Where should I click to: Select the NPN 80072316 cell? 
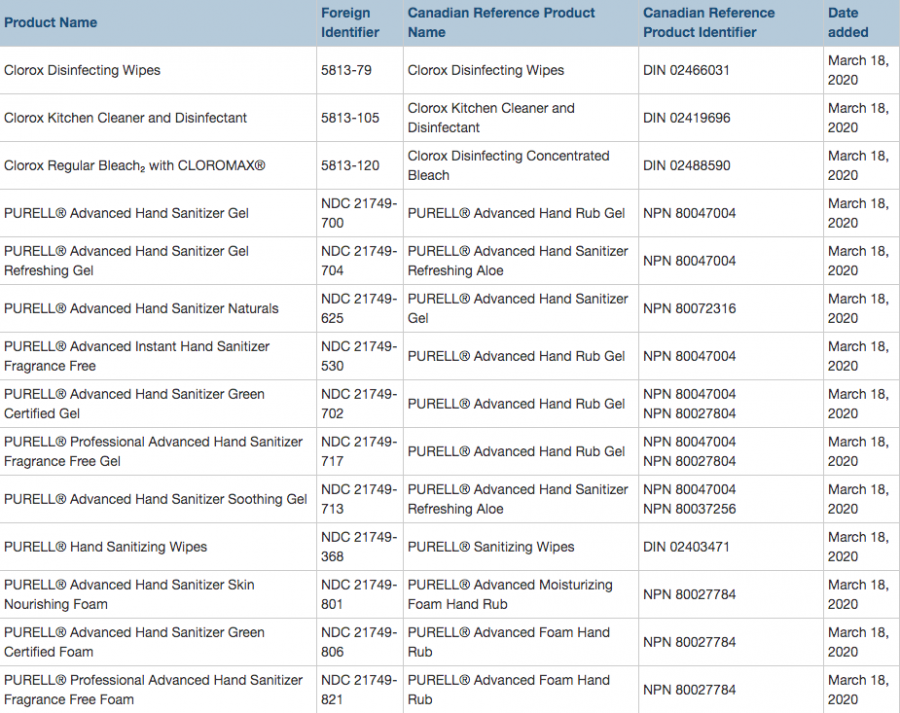click(x=689, y=308)
